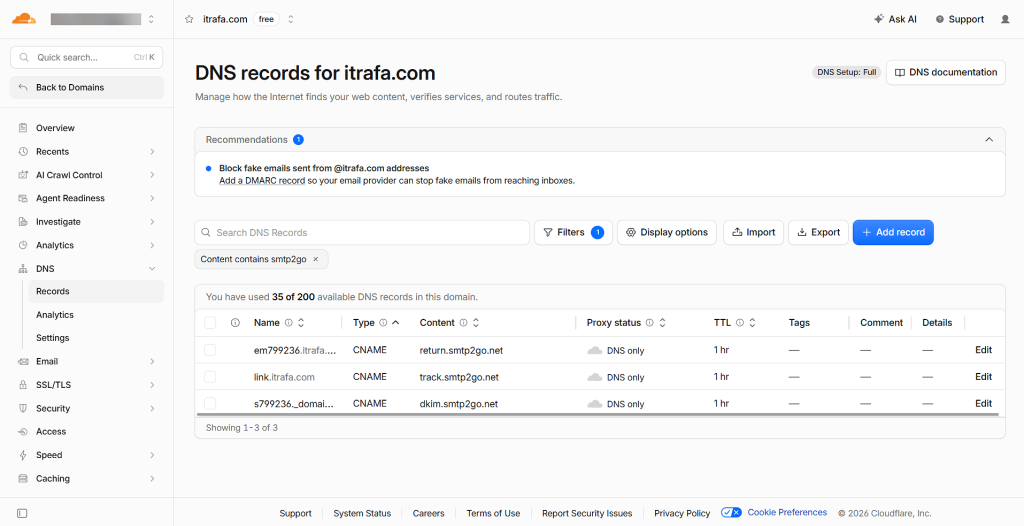This screenshot has width=1024, height=526.
Task: Open the user profile icon
Action: coord(1005,20)
